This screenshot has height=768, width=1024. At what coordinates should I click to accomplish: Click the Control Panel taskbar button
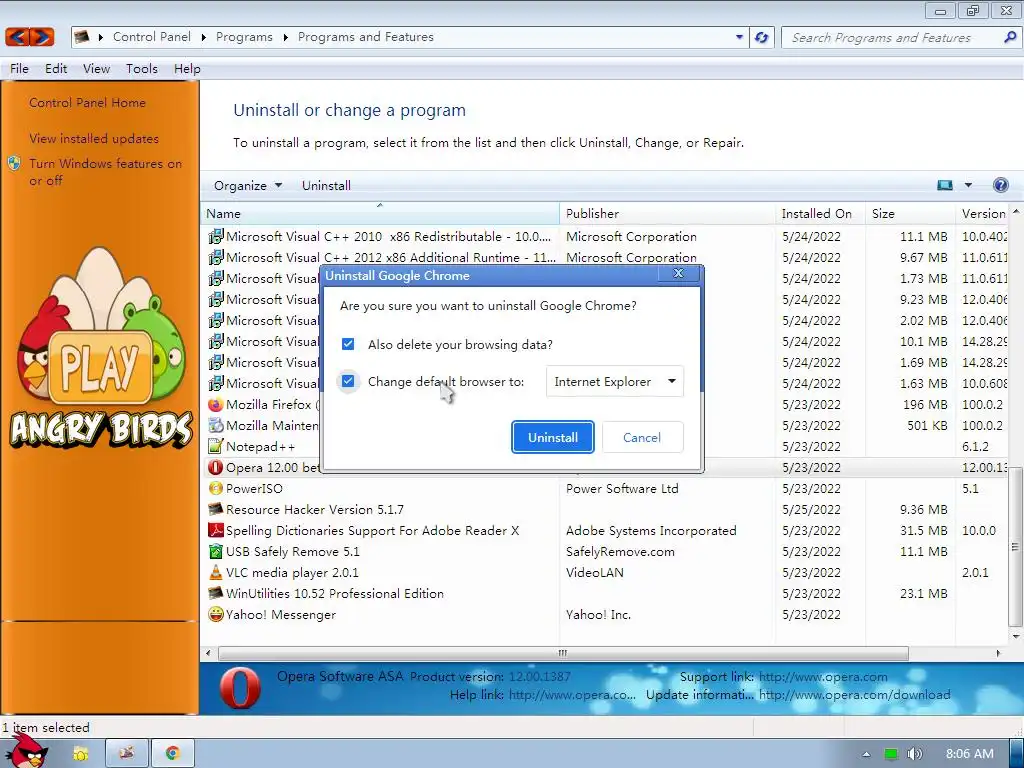(x=127, y=754)
